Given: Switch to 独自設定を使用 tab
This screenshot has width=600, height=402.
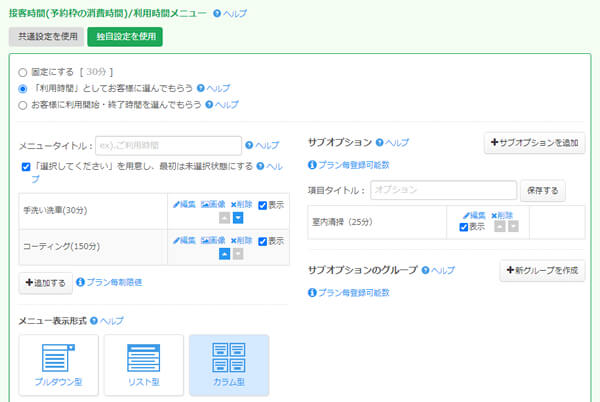Looking at the screenshot, I should pyautogui.click(x=124, y=36).
